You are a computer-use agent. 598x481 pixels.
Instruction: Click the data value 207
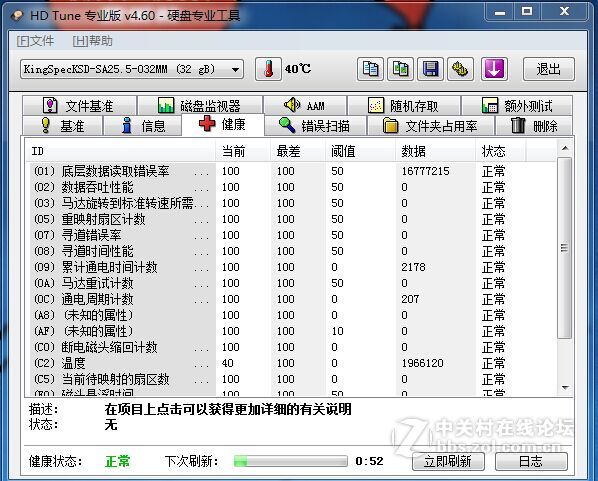click(x=410, y=299)
